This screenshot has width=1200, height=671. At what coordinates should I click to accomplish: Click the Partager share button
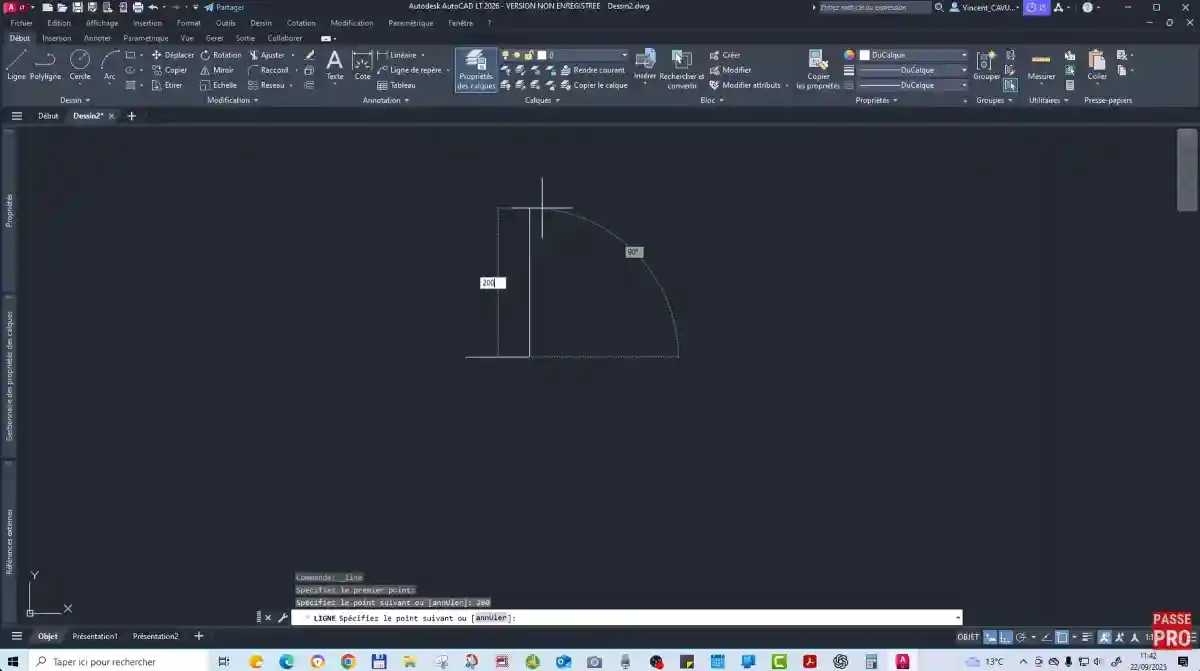[224, 7]
